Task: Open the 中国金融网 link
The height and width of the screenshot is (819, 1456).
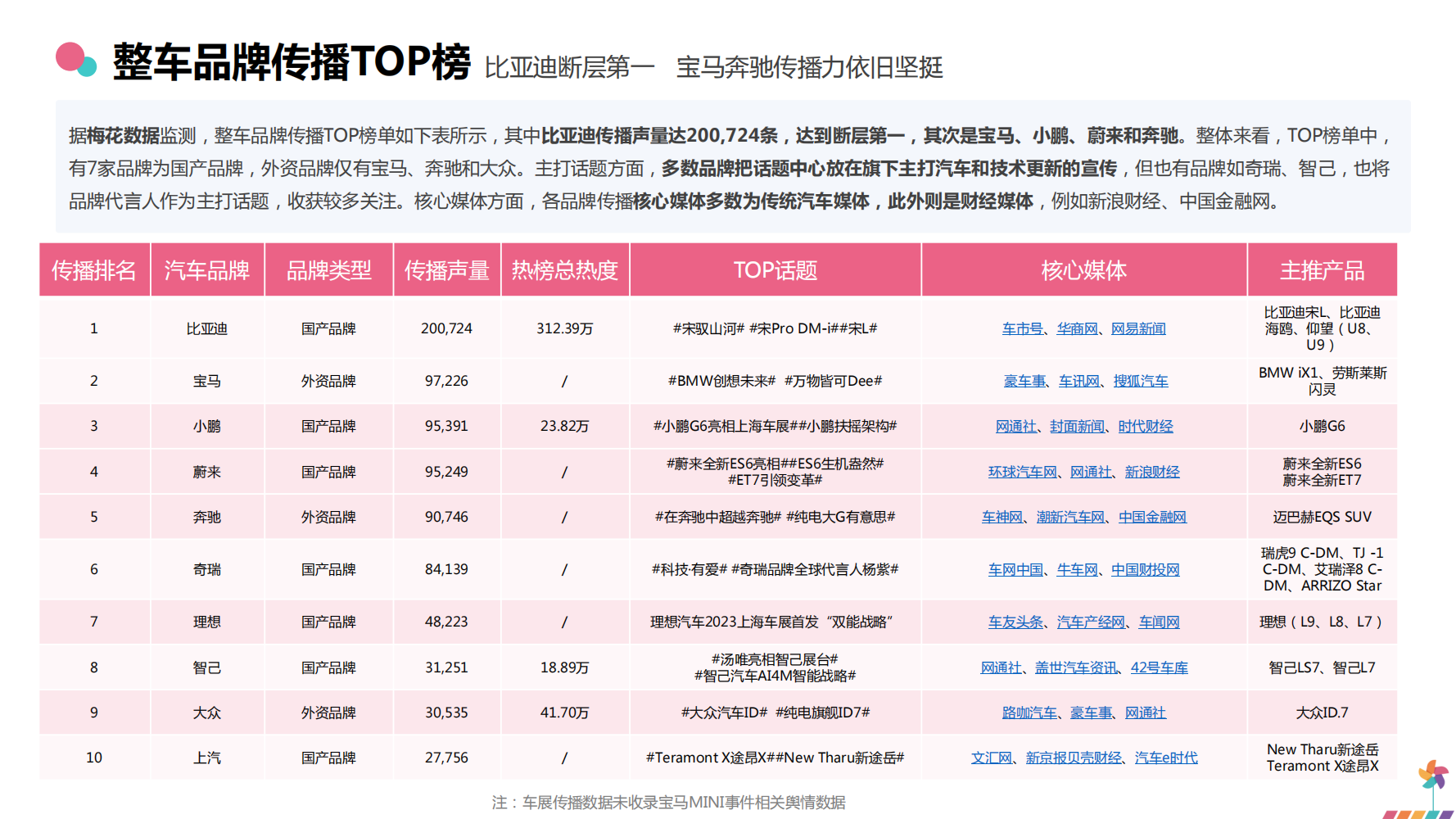Action: pos(1151,517)
